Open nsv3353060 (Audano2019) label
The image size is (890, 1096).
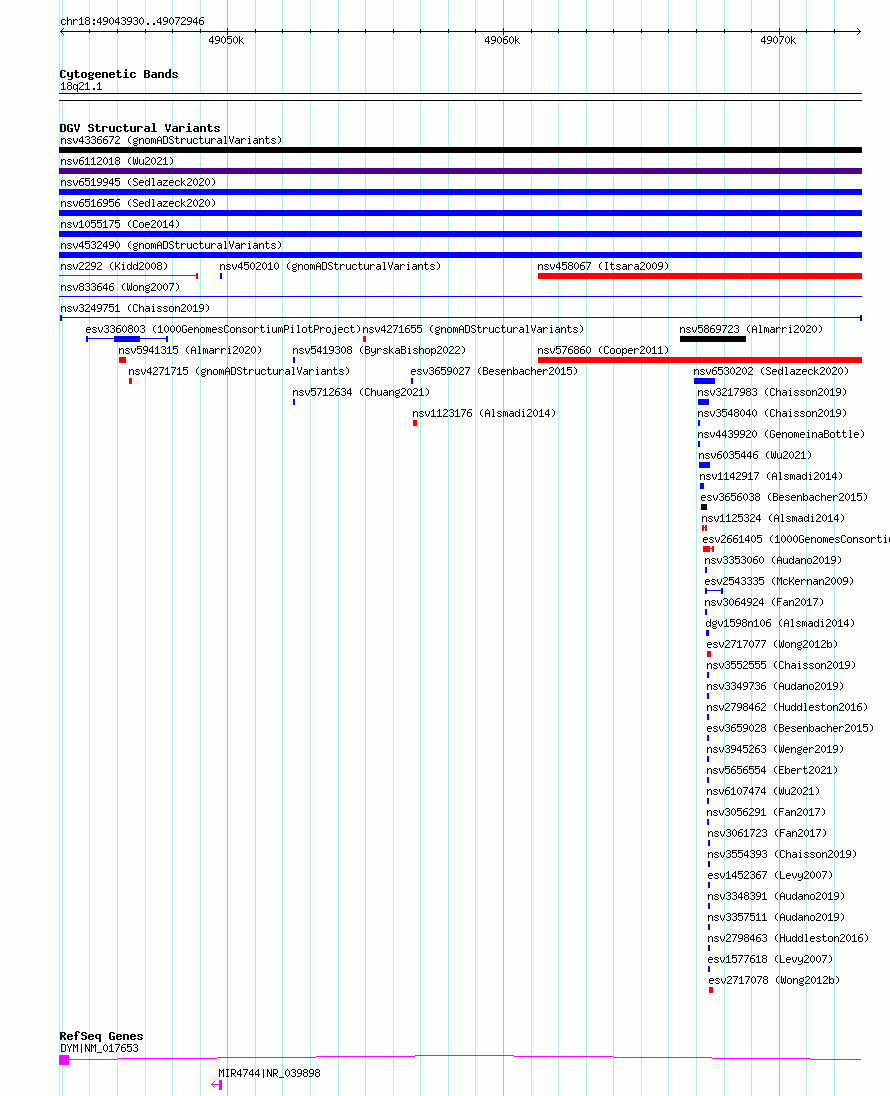773,560
